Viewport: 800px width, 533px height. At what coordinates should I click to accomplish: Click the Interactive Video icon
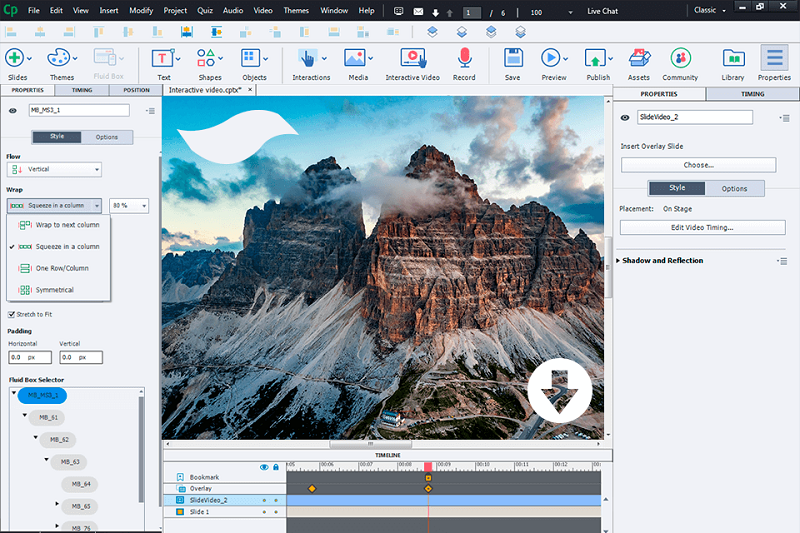pyautogui.click(x=414, y=58)
